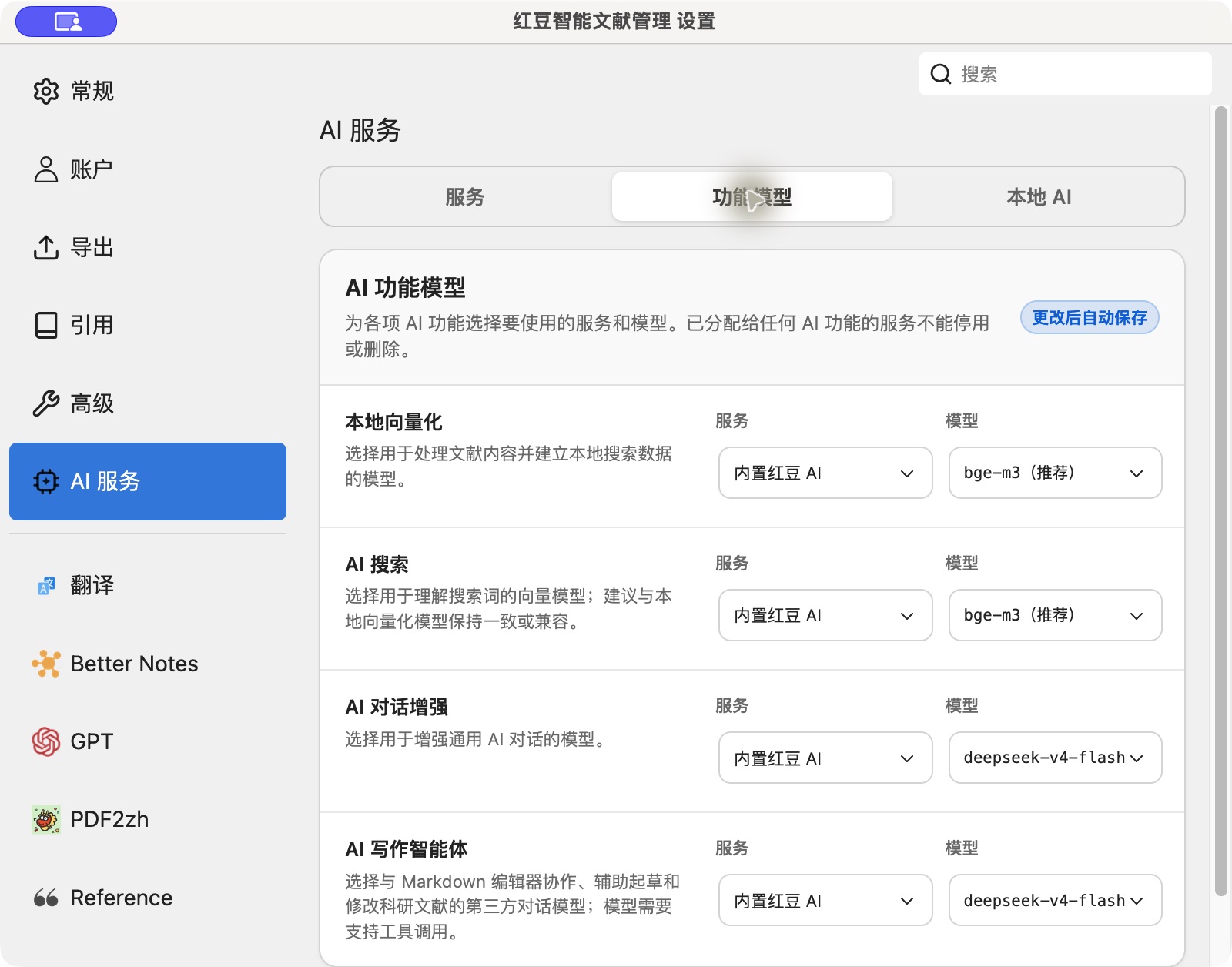
Task: Click the GPT logo icon
Action: pyautogui.click(x=46, y=741)
